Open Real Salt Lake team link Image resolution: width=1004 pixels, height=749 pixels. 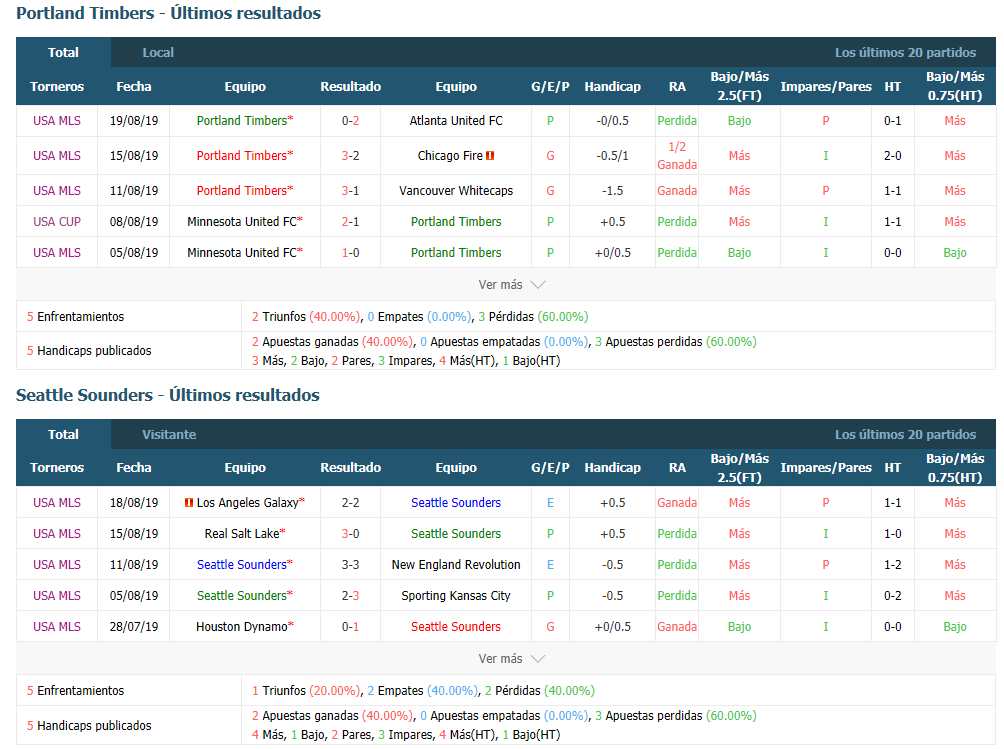242,534
